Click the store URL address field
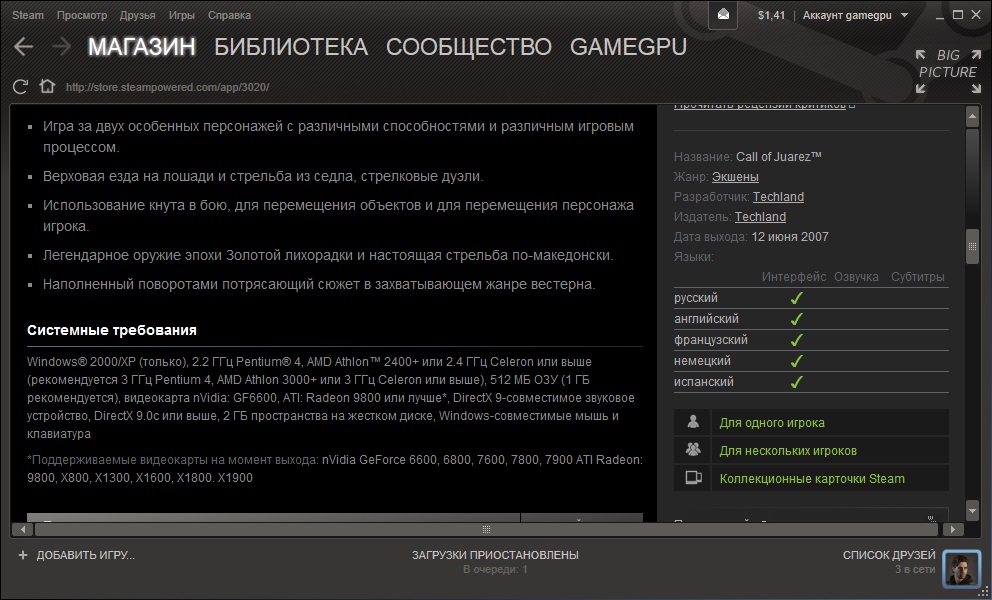The height and width of the screenshot is (600, 992). 168,87
